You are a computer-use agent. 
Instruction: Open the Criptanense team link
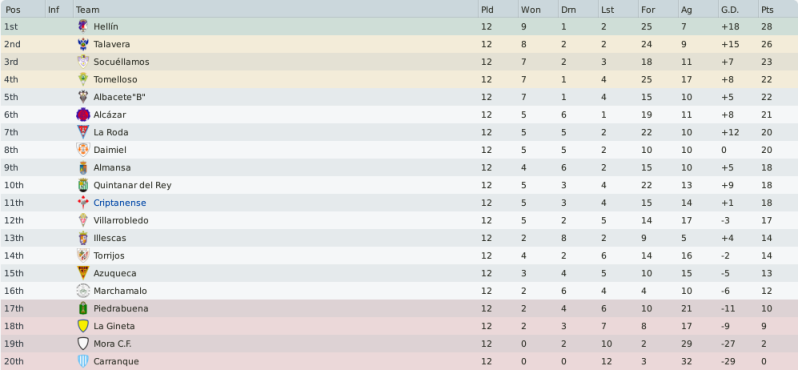(x=120, y=203)
